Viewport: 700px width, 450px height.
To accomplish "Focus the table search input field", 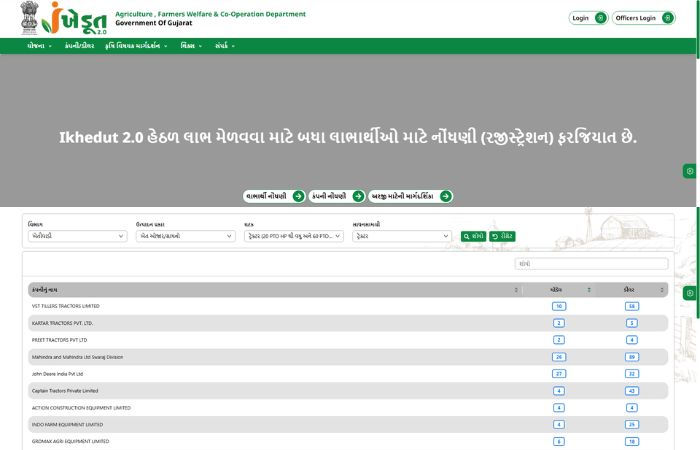I will (592, 264).
